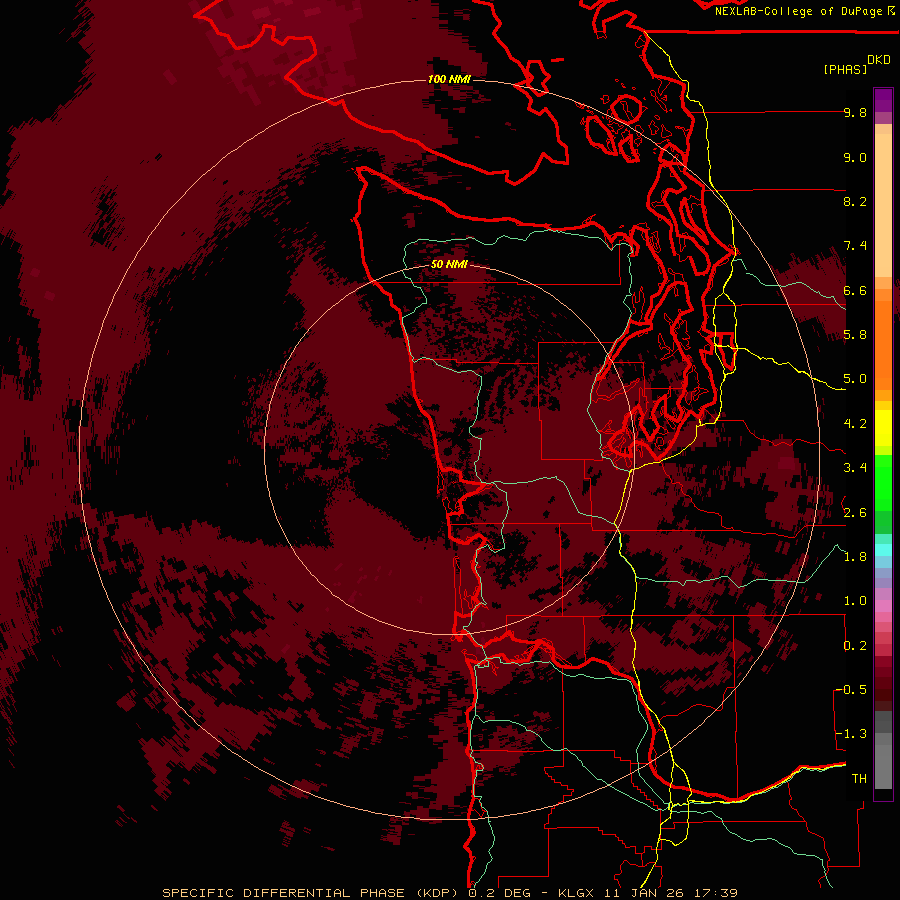Click the "TH" threshold label on the scale
This screenshot has width=900, height=900.
pyautogui.click(x=859, y=779)
